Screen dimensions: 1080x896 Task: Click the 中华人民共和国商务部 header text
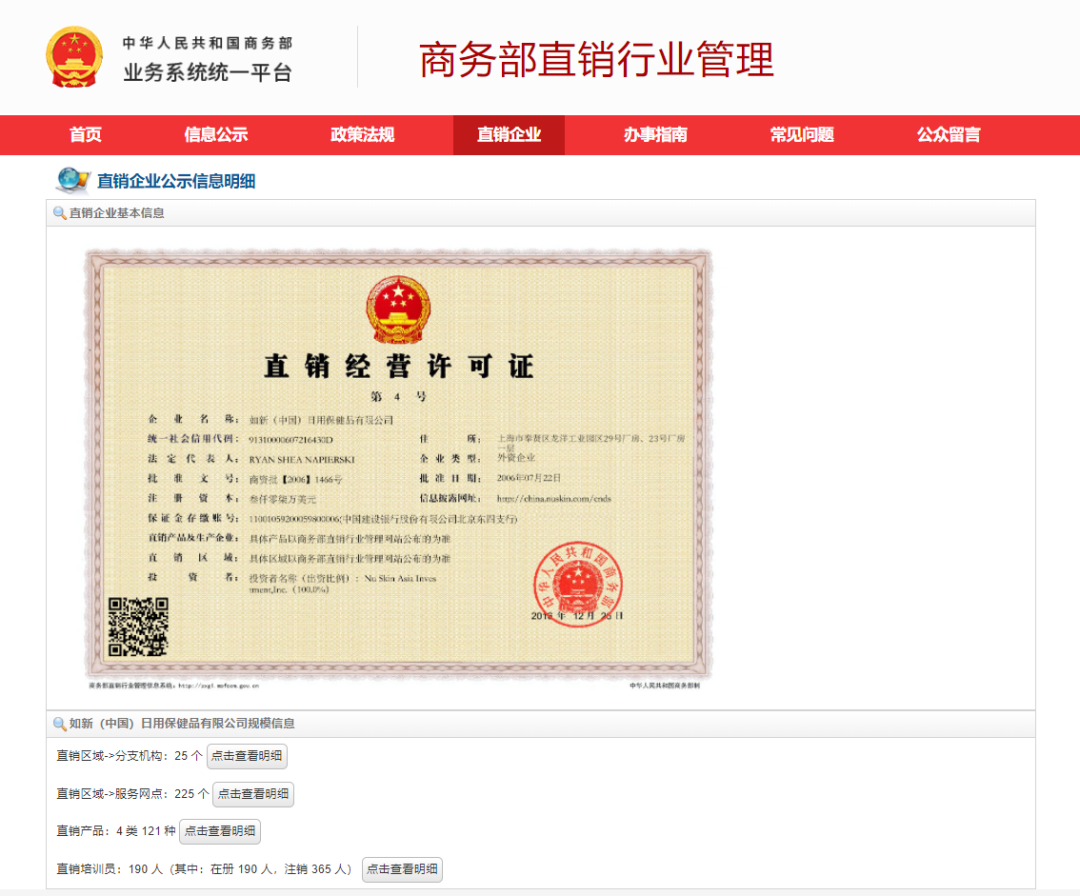coord(208,43)
